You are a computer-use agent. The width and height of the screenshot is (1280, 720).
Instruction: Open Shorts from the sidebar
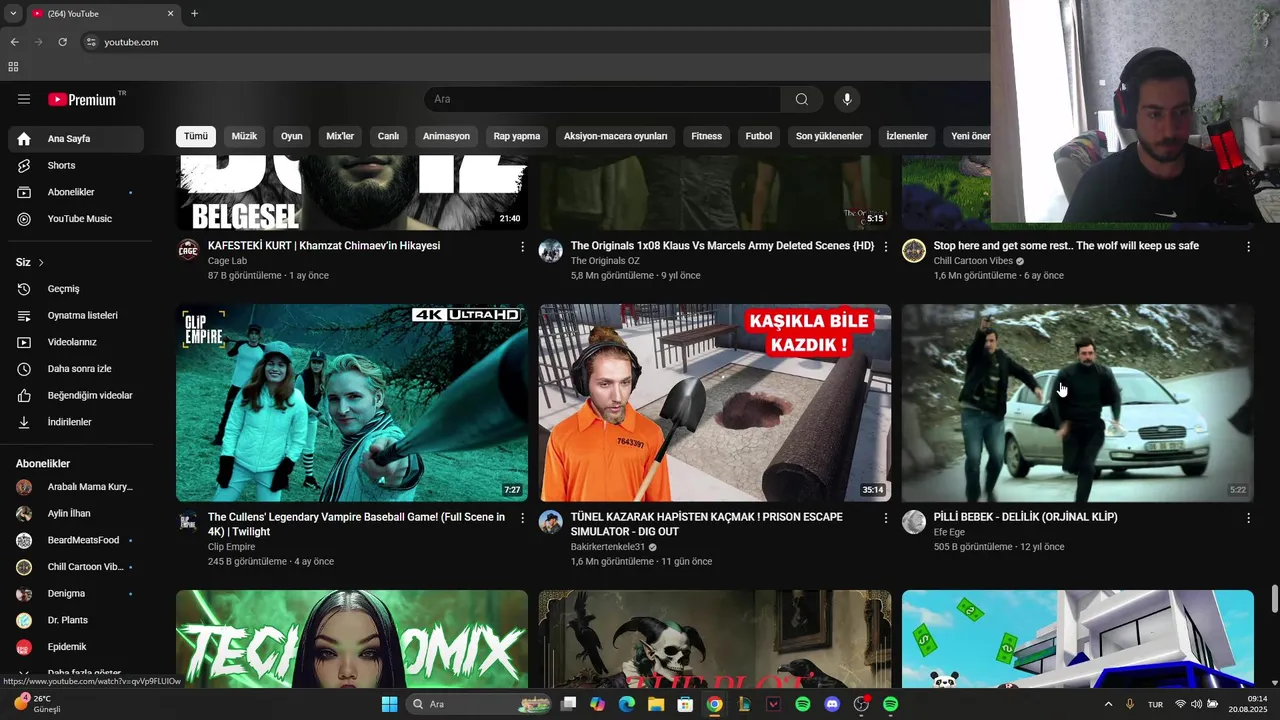click(76, 165)
